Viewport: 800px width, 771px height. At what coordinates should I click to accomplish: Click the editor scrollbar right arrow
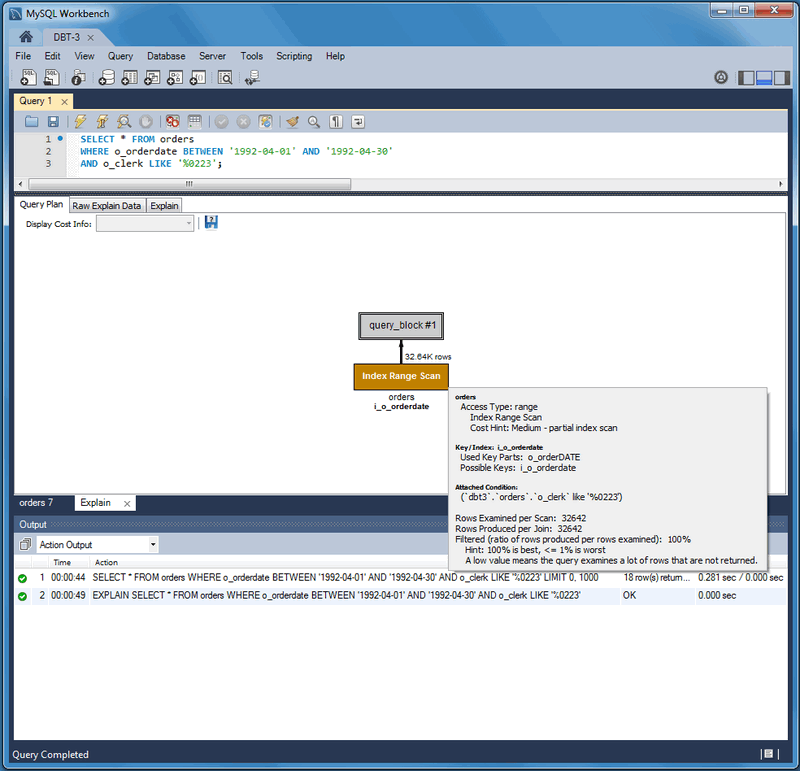point(781,184)
